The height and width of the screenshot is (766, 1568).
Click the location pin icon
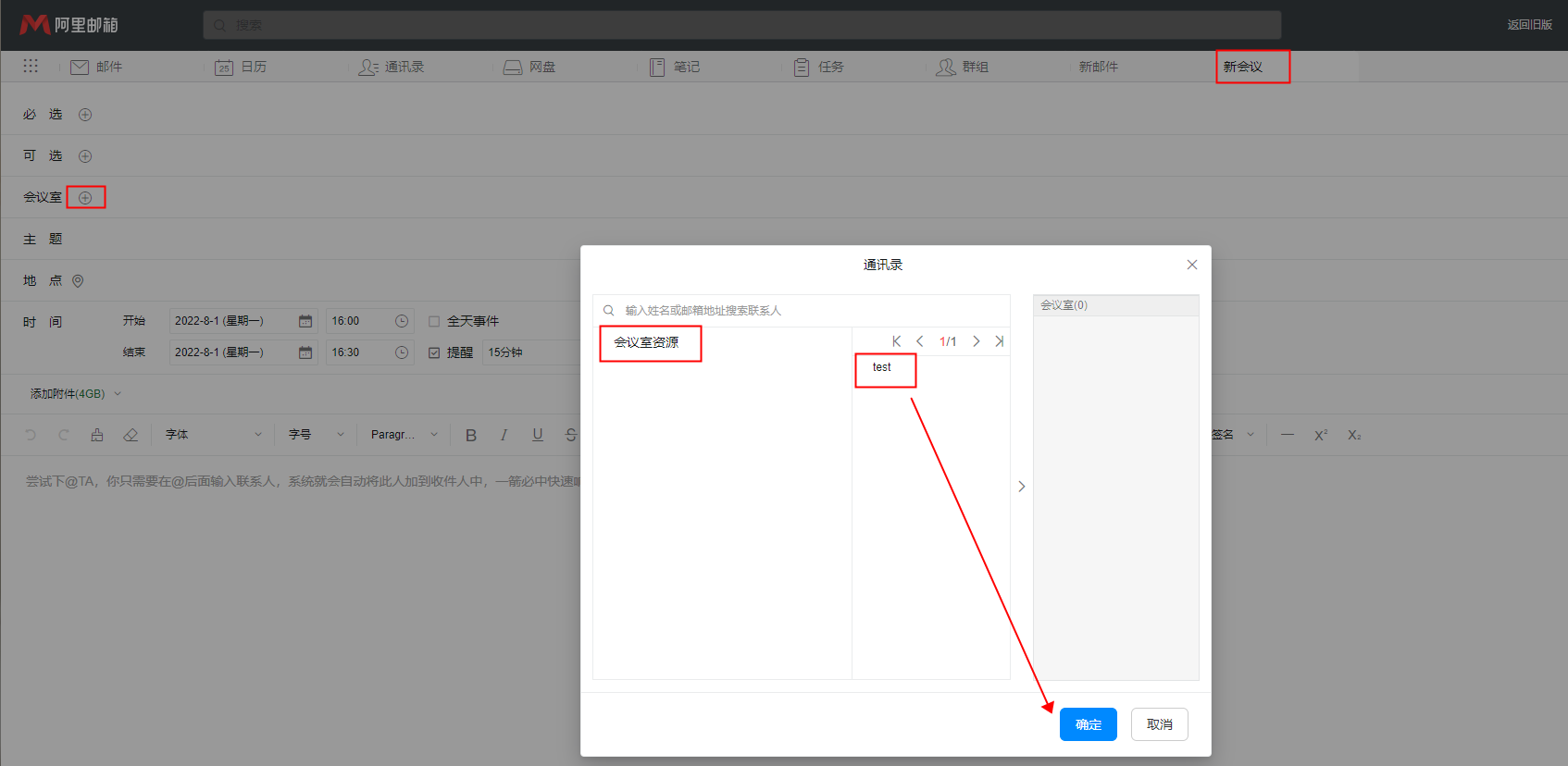[78, 281]
